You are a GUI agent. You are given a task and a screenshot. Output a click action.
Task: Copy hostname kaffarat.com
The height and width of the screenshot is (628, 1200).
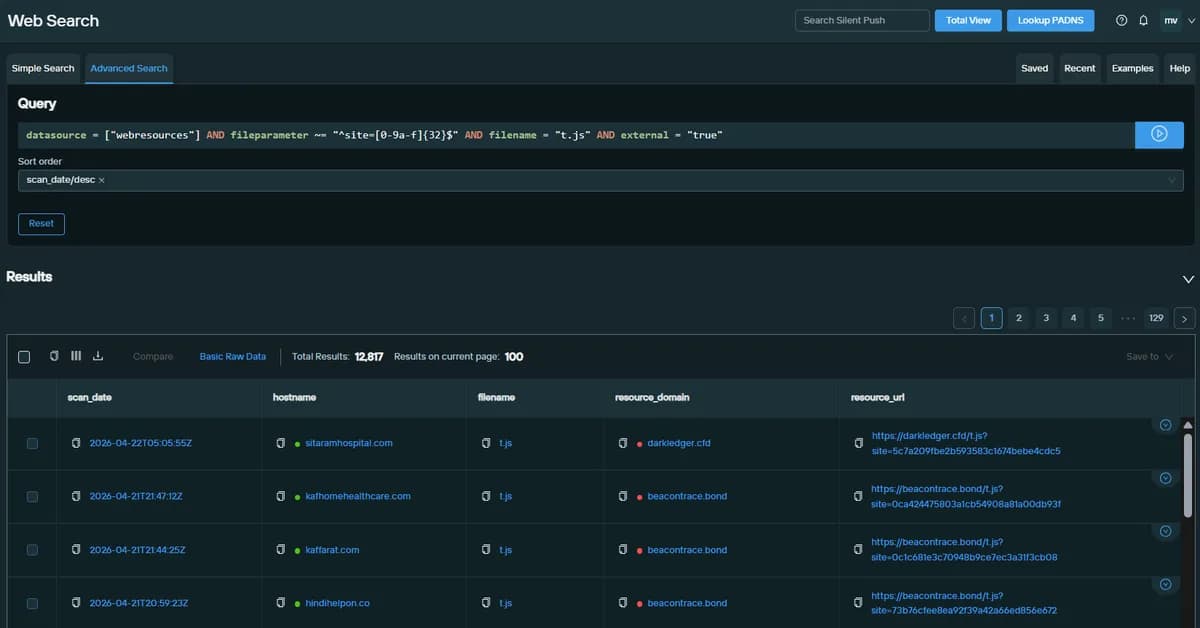pos(281,550)
